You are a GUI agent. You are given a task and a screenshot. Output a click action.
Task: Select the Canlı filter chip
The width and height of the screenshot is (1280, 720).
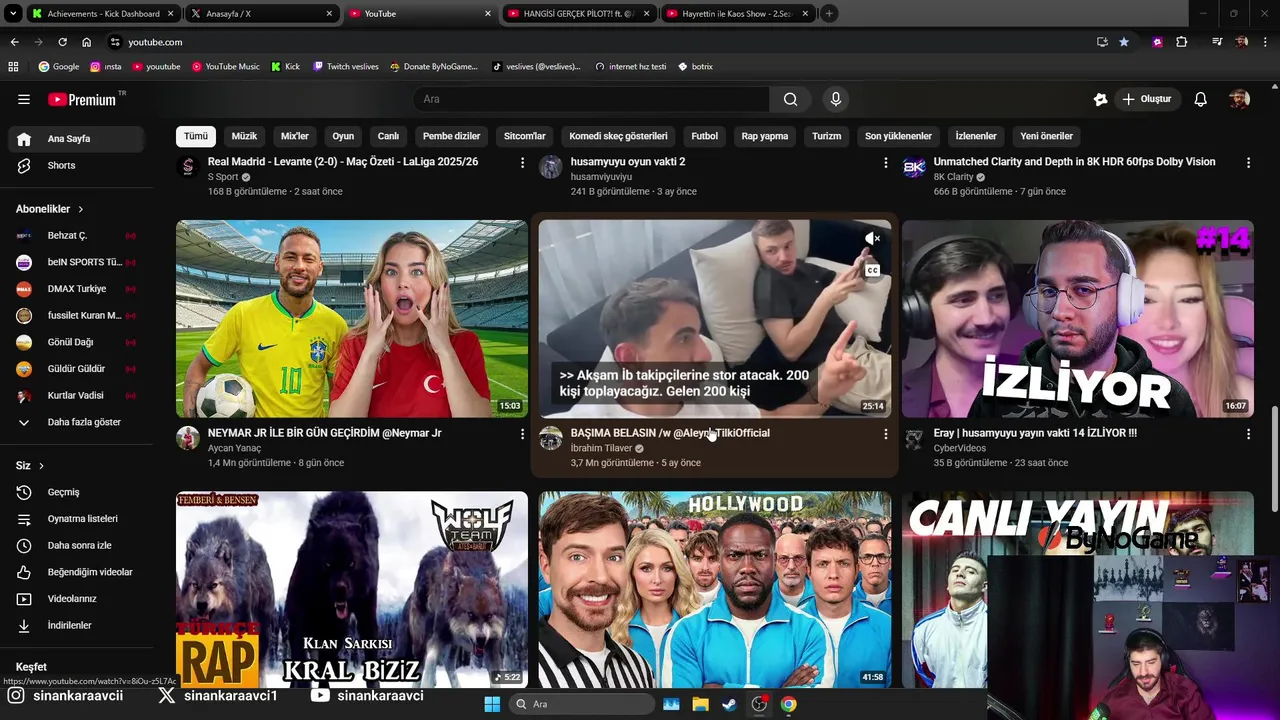[388, 136]
